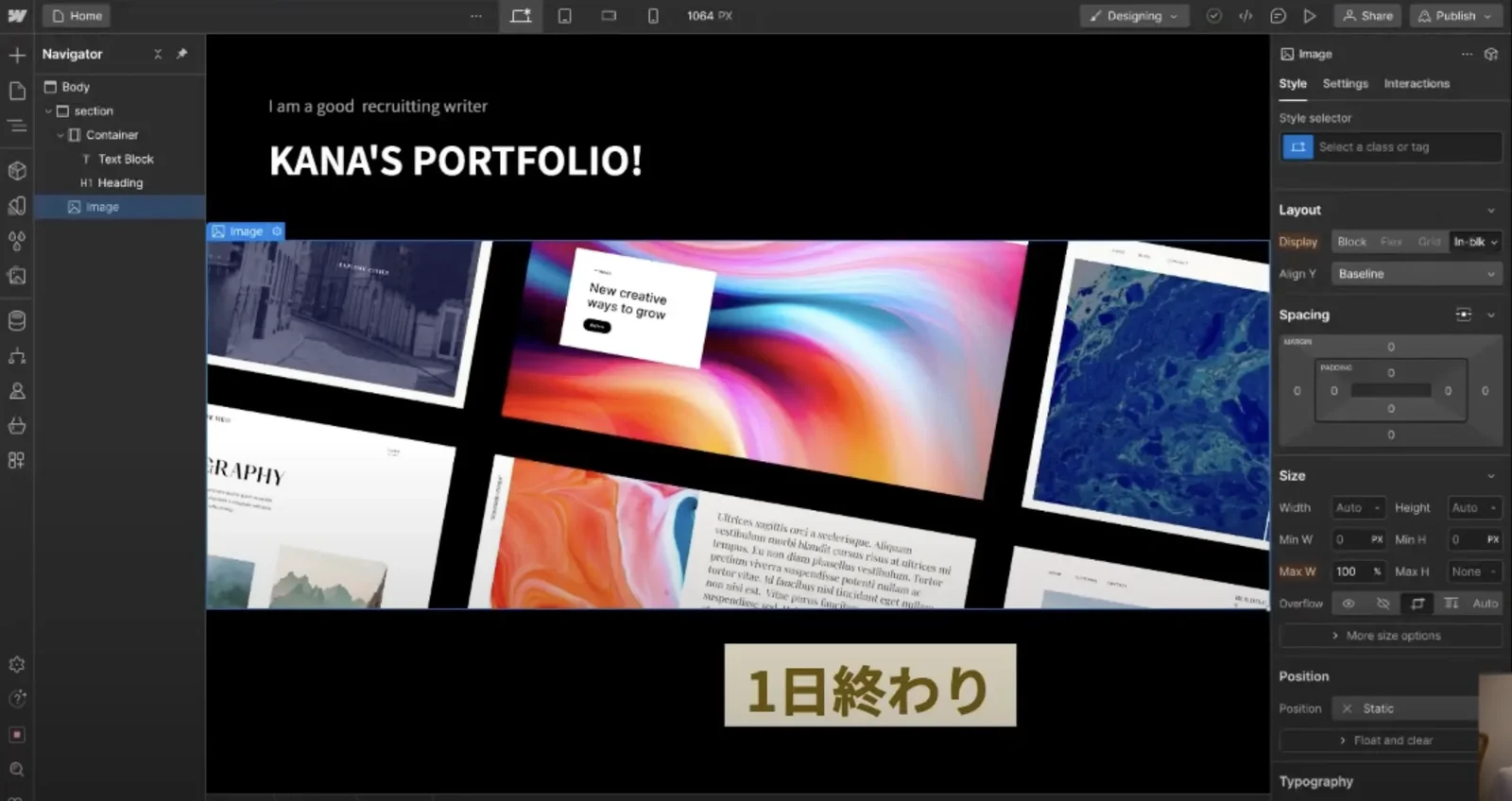Click the Share button
The image size is (1512, 801).
tap(1367, 16)
